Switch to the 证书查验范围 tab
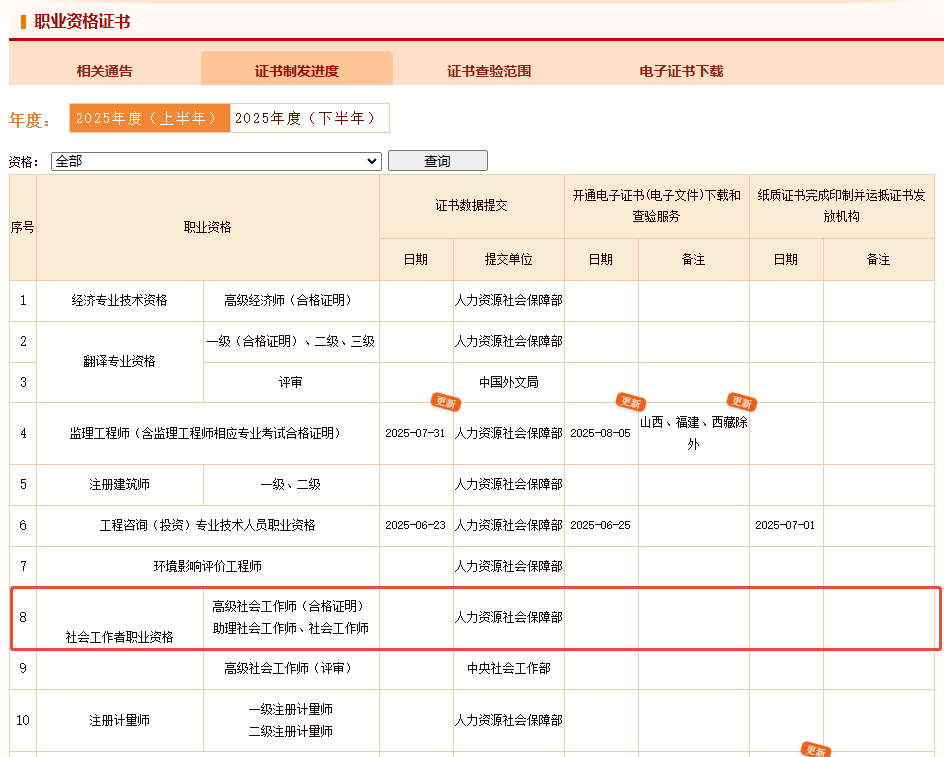The height and width of the screenshot is (757, 944). pos(489,71)
